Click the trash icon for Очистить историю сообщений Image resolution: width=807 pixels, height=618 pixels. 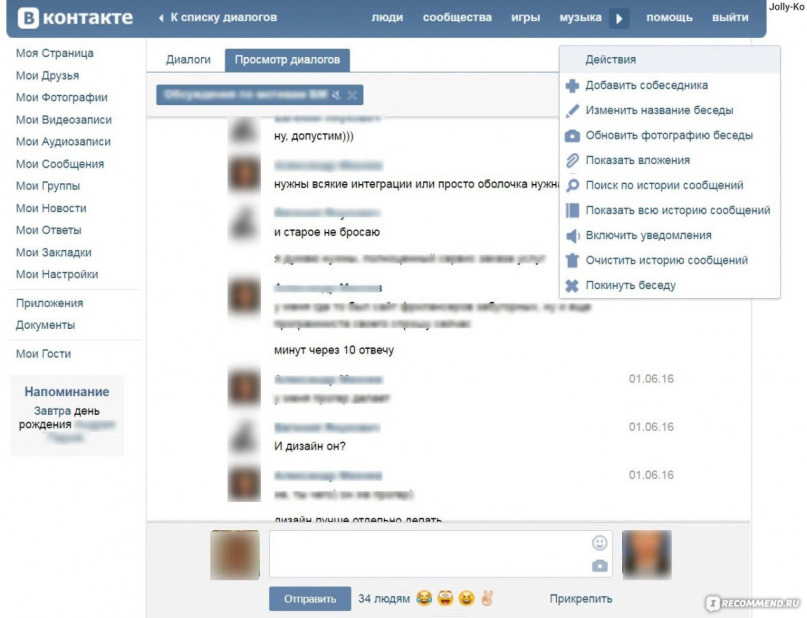coord(572,260)
